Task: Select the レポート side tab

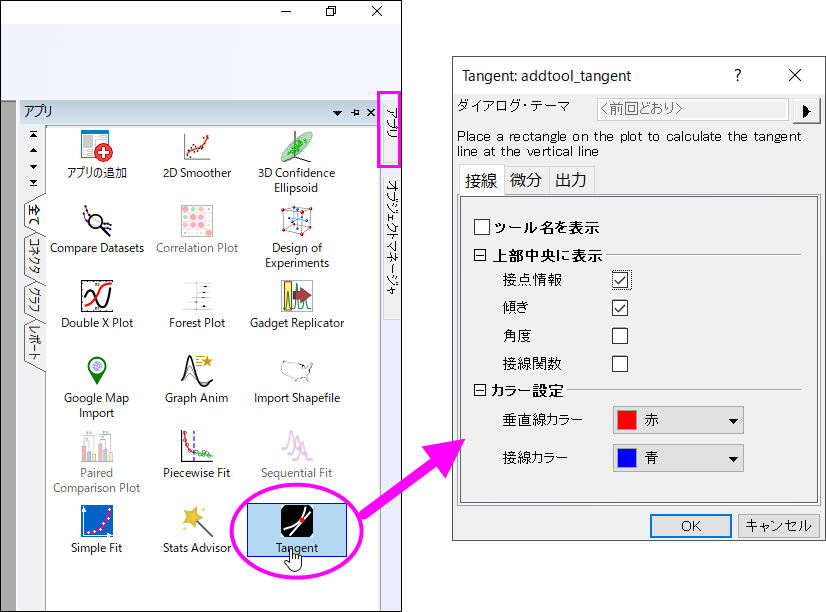Action: (x=34, y=343)
